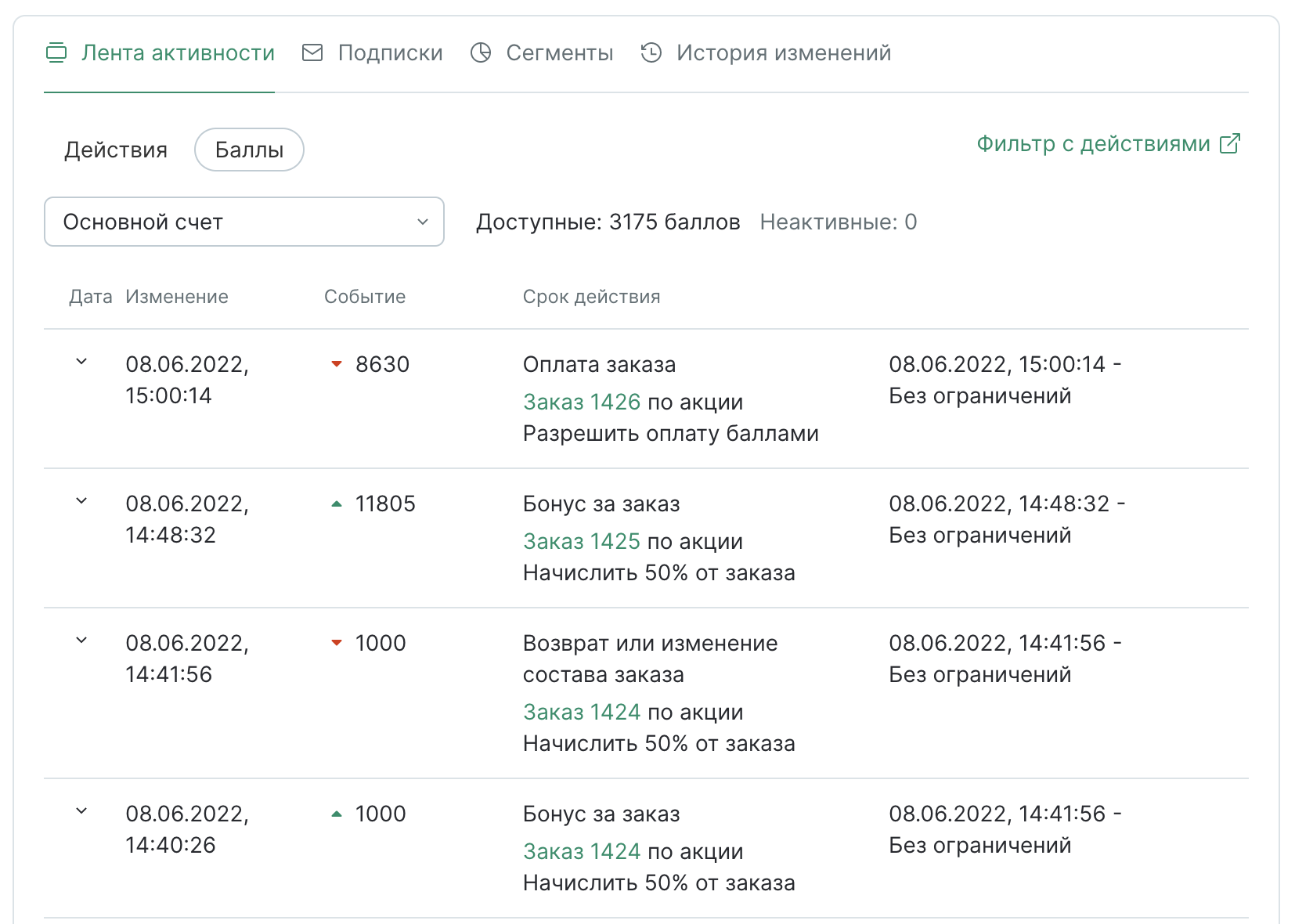The width and height of the screenshot is (1295, 924).
Task: Click the activity feed icon
Action: coord(56,53)
